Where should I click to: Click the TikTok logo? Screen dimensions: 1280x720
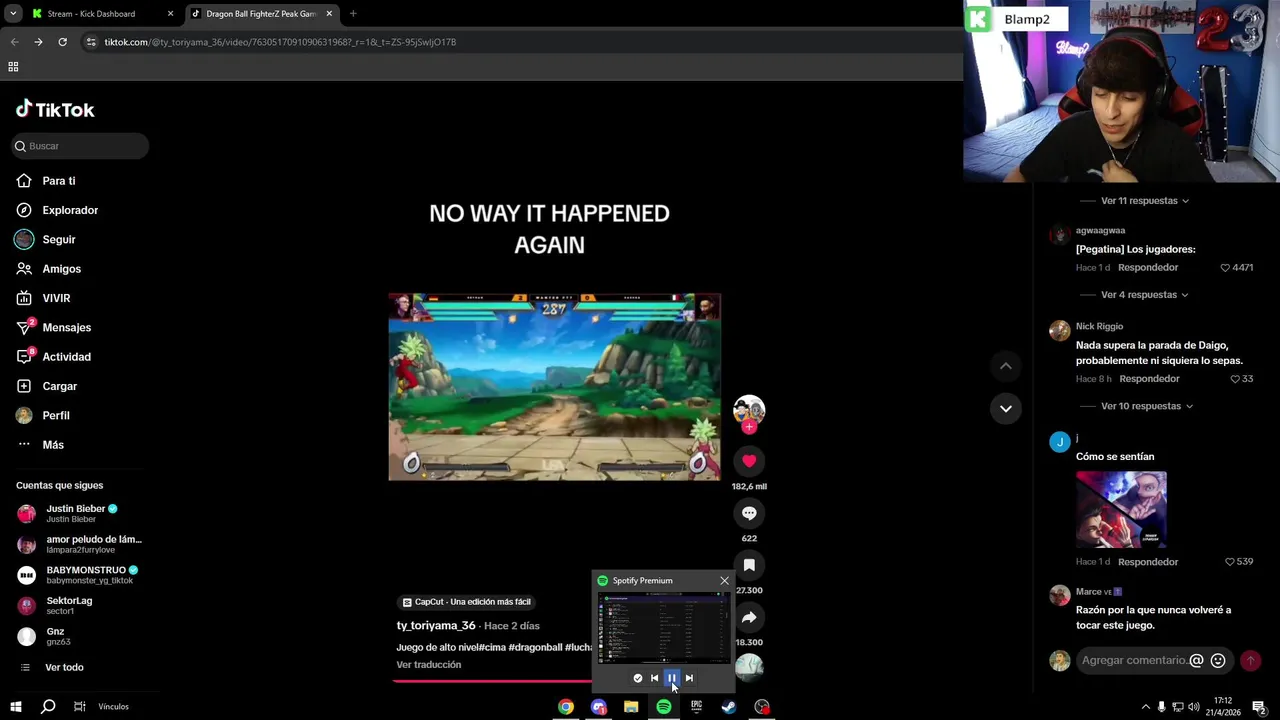click(55, 109)
